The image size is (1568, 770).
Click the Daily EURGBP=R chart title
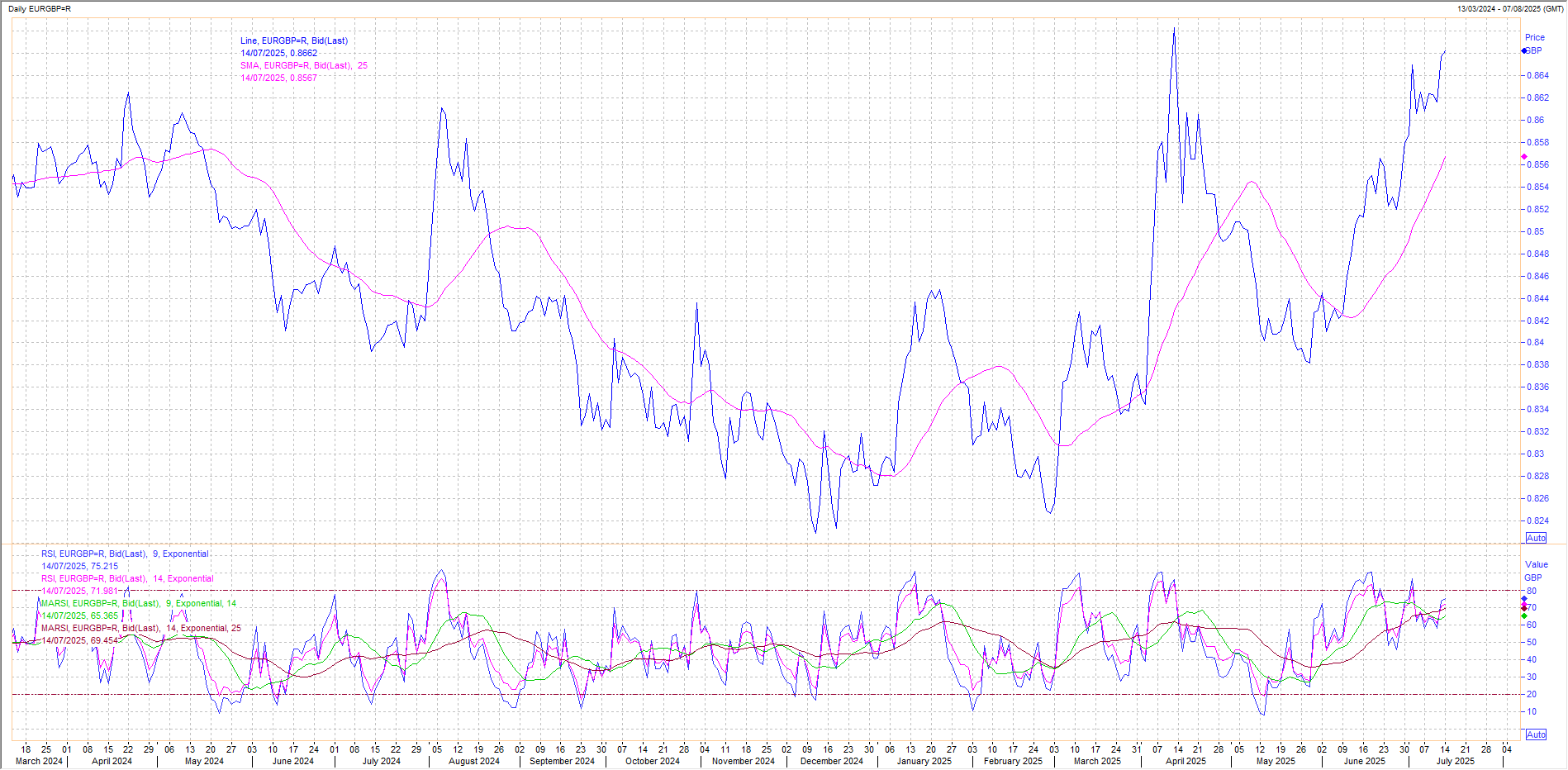pyautogui.click(x=40, y=8)
